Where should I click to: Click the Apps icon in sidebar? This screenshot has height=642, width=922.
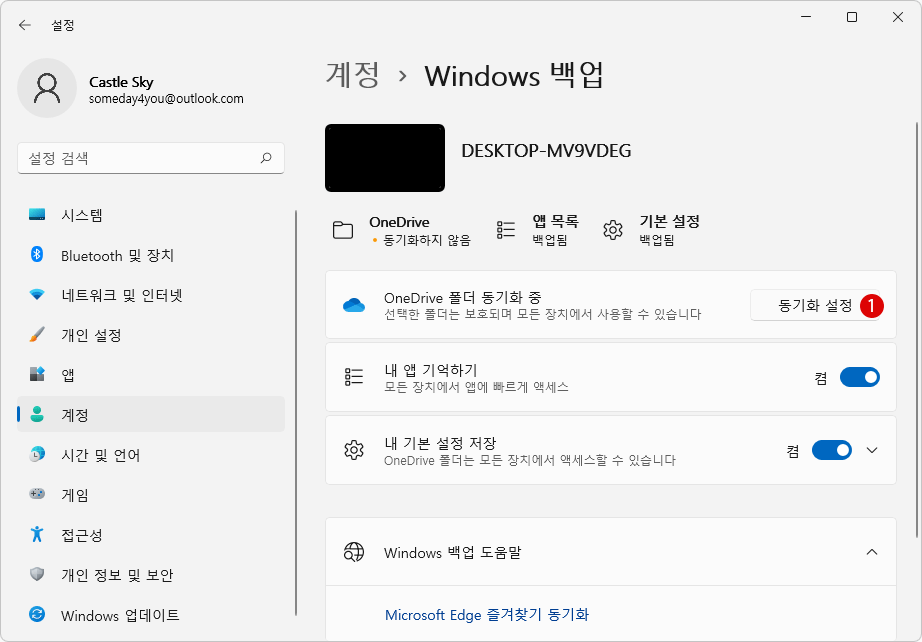pyautogui.click(x=37, y=374)
